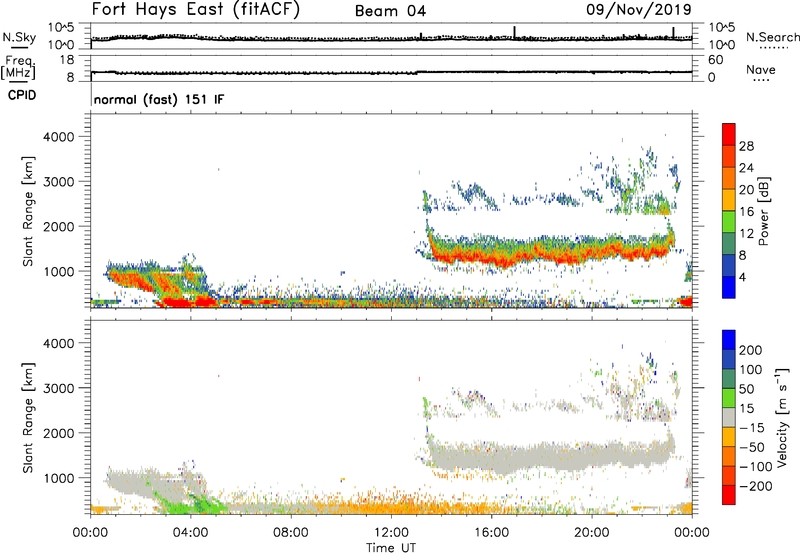This screenshot has width=800, height=554.
Task: Select the "N.Sky" legend label
Action: coord(19,37)
